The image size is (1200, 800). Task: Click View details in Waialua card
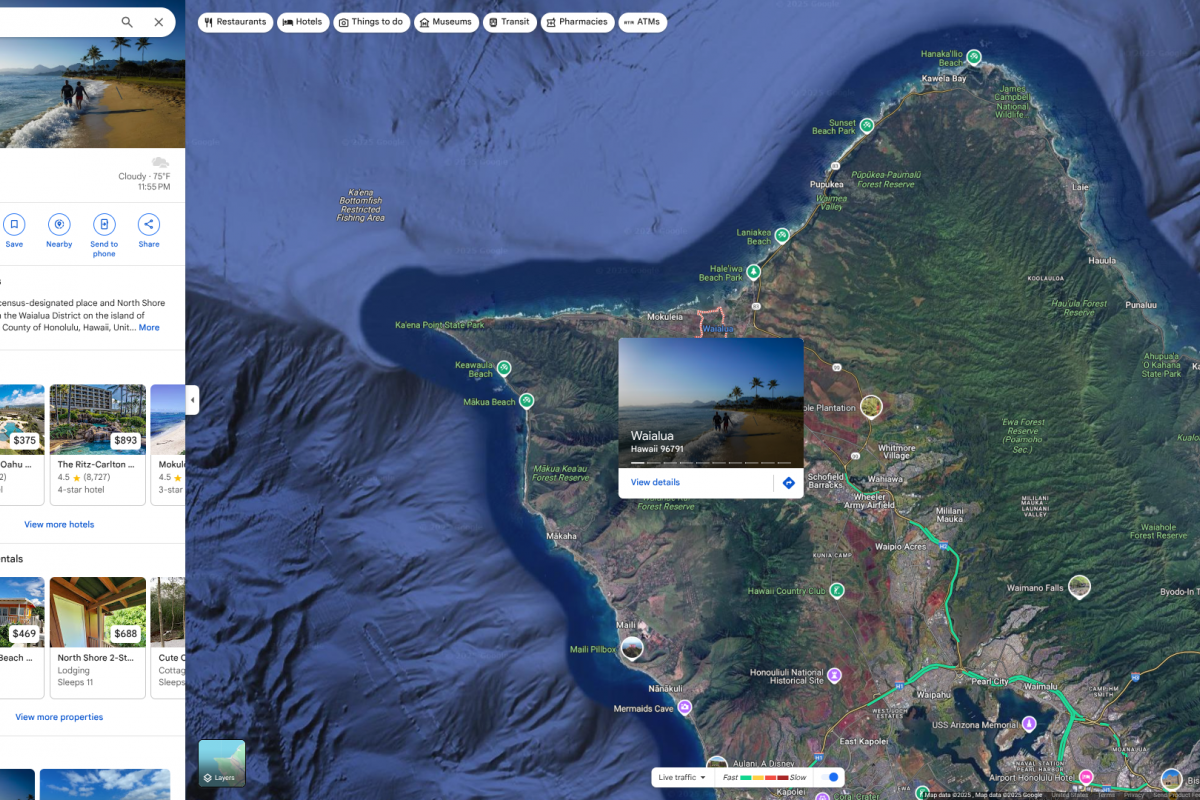click(655, 482)
